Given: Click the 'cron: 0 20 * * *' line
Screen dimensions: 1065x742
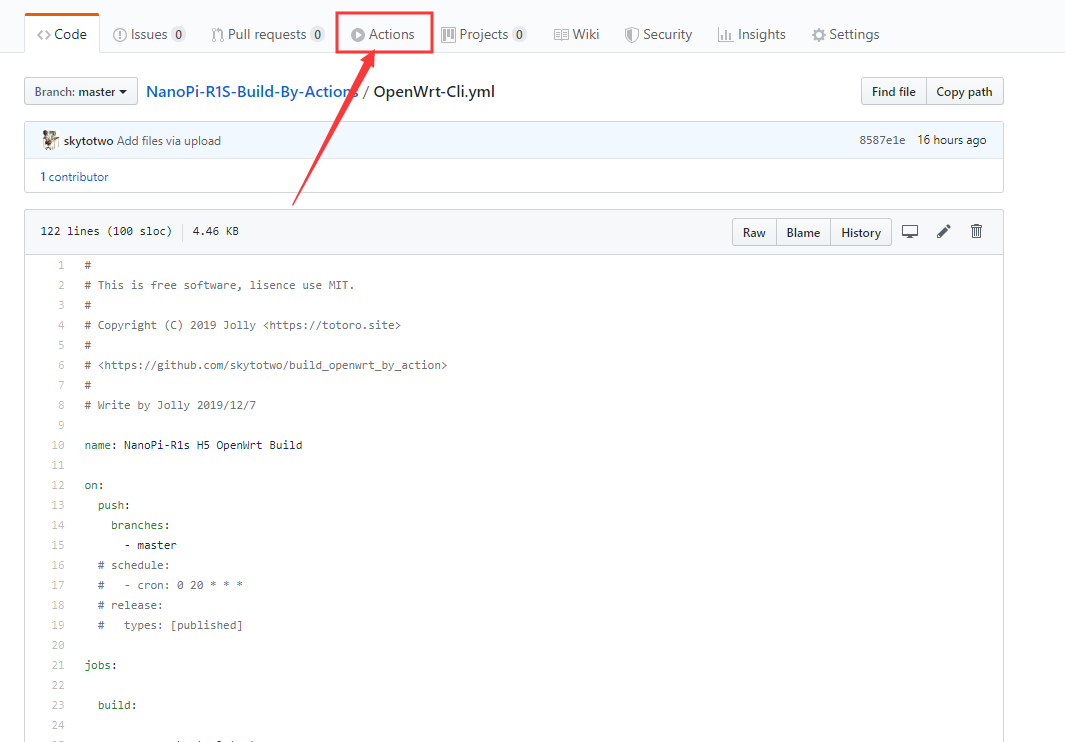Looking at the screenshot, I should pos(170,585).
